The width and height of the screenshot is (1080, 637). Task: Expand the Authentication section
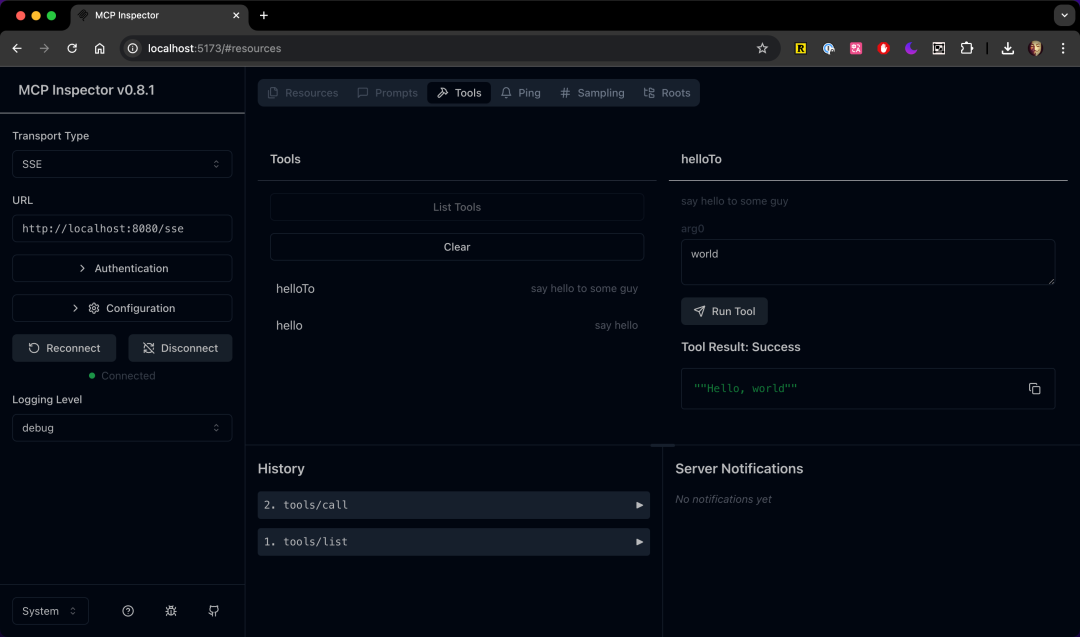click(122, 268)
